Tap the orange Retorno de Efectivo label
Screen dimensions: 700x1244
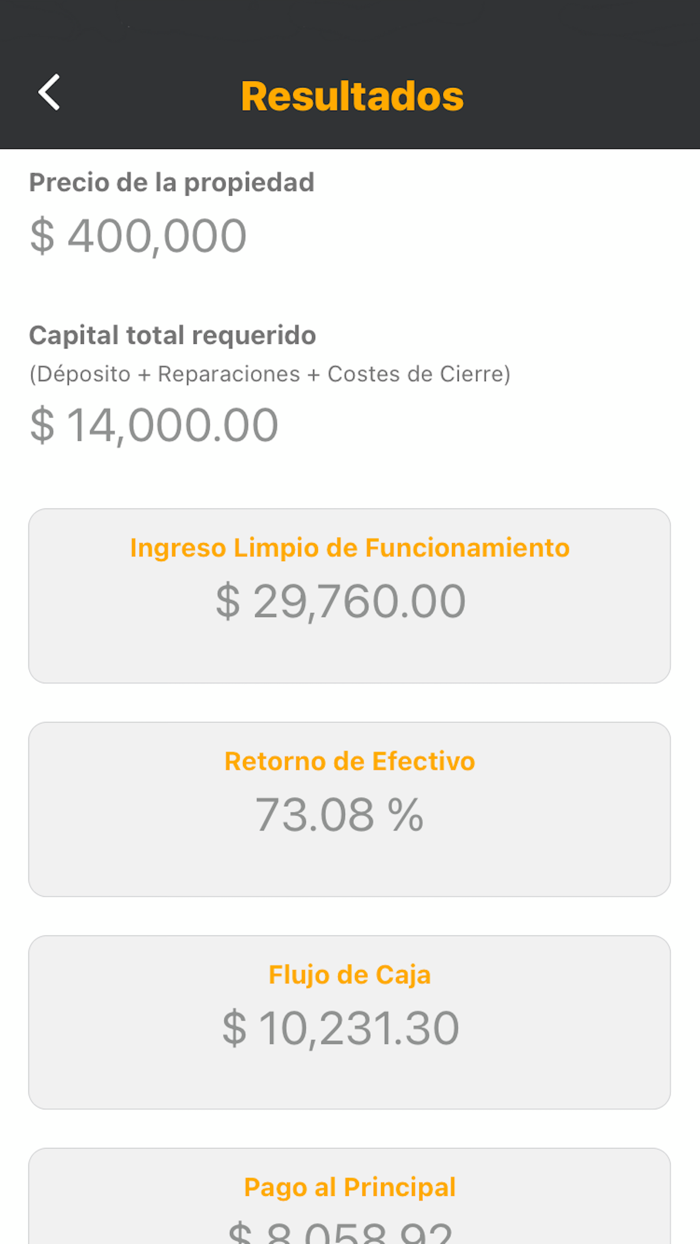coord(349,761)
